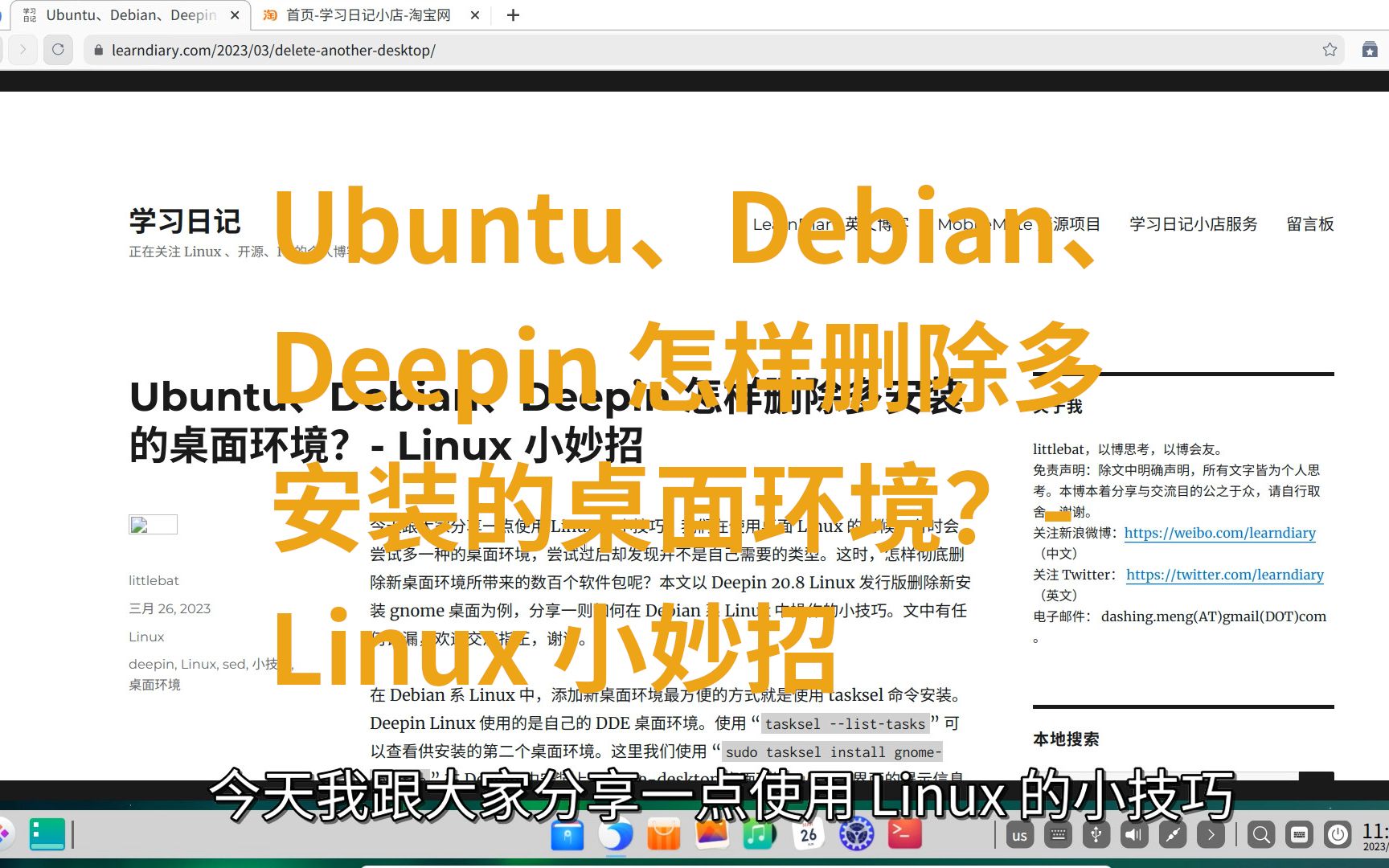1389x868 pixels.
Task: Switch to the 首页-学习日记小店-淘宝网 tab
Action: point(368,15)
